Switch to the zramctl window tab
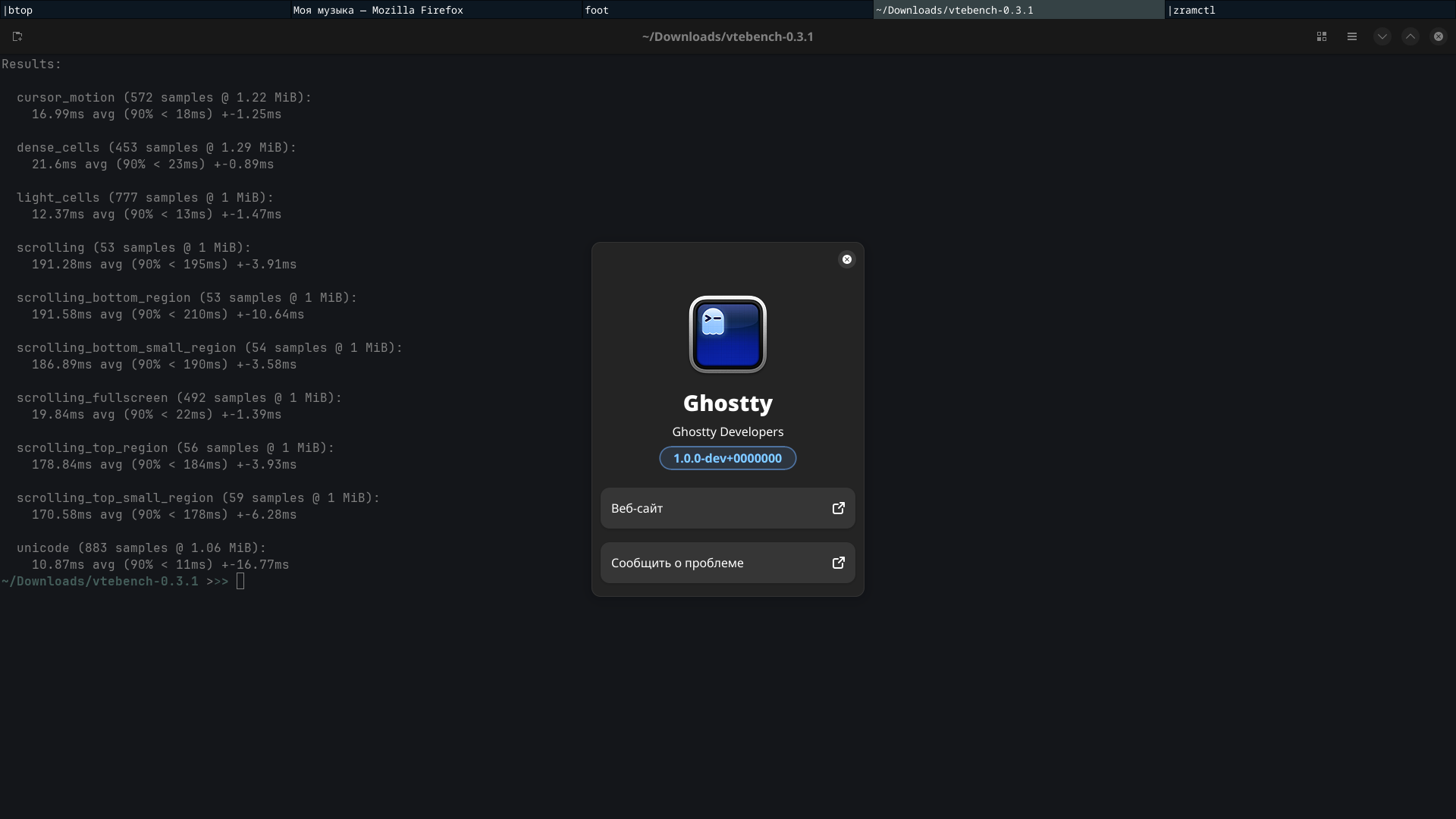 [x=1310, y=10]
